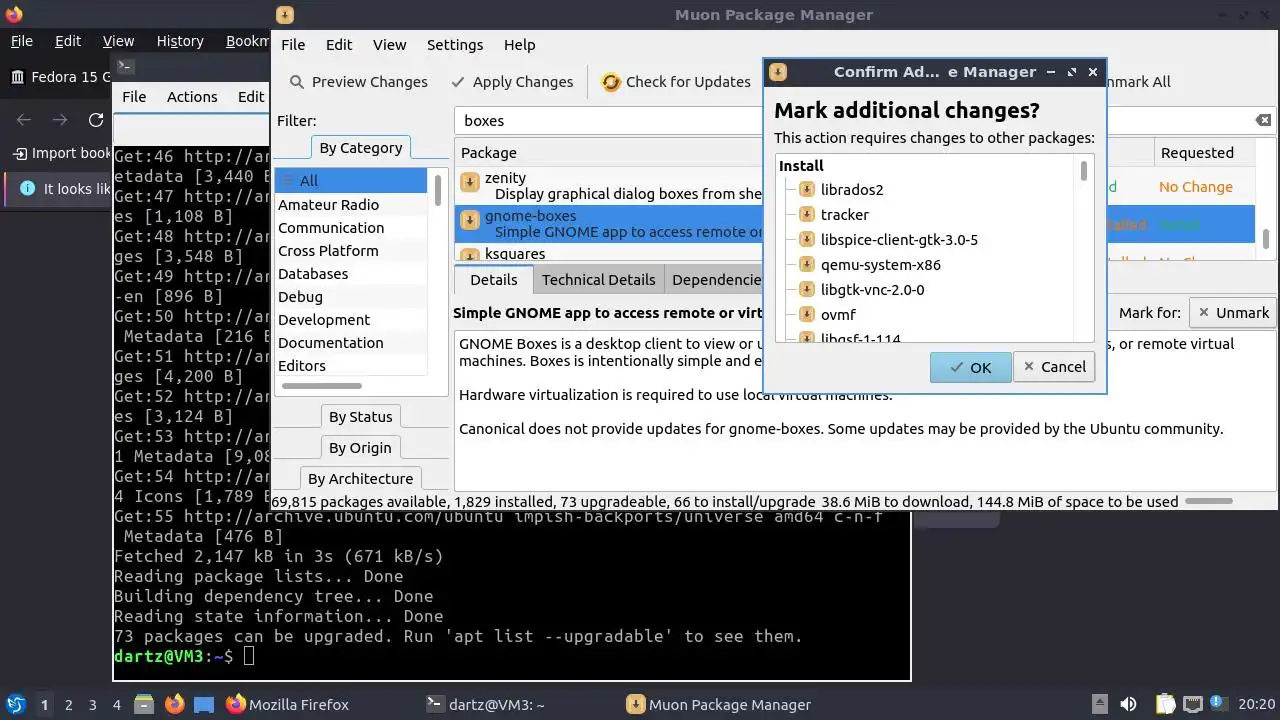Click Apply Changes in toolbar
The height and width of the screenshot is (720, 1280).
click(x=512, y=82)
